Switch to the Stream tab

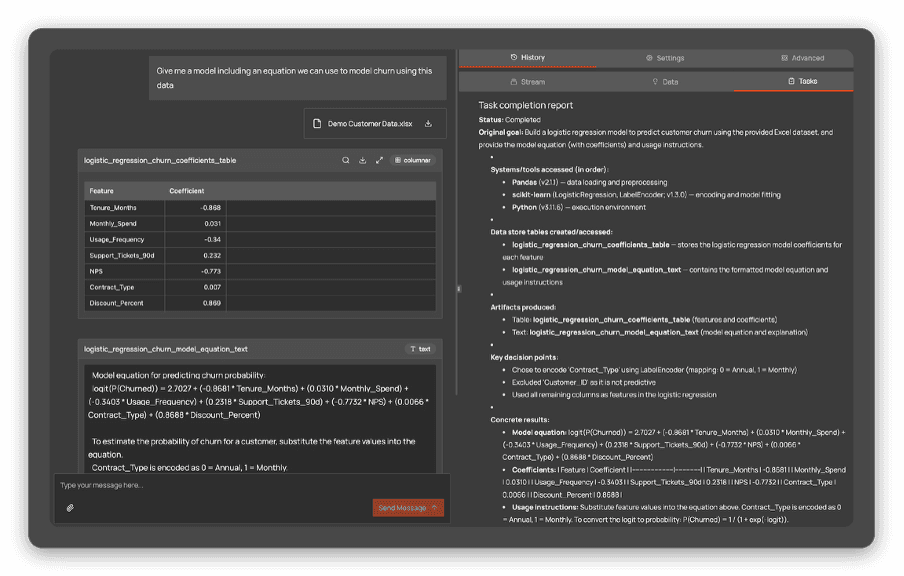(527, 82)
